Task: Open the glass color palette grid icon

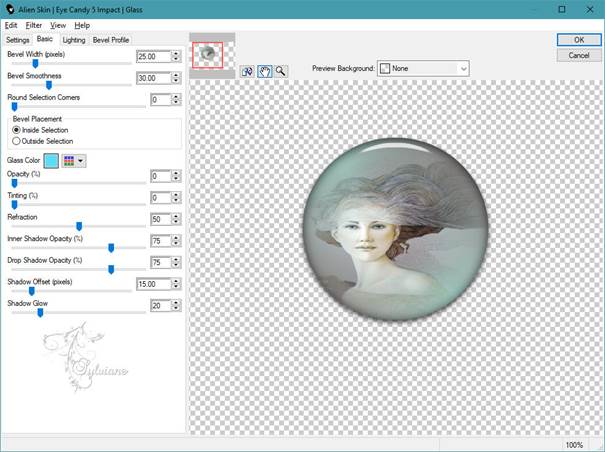Action: [69, 161]
